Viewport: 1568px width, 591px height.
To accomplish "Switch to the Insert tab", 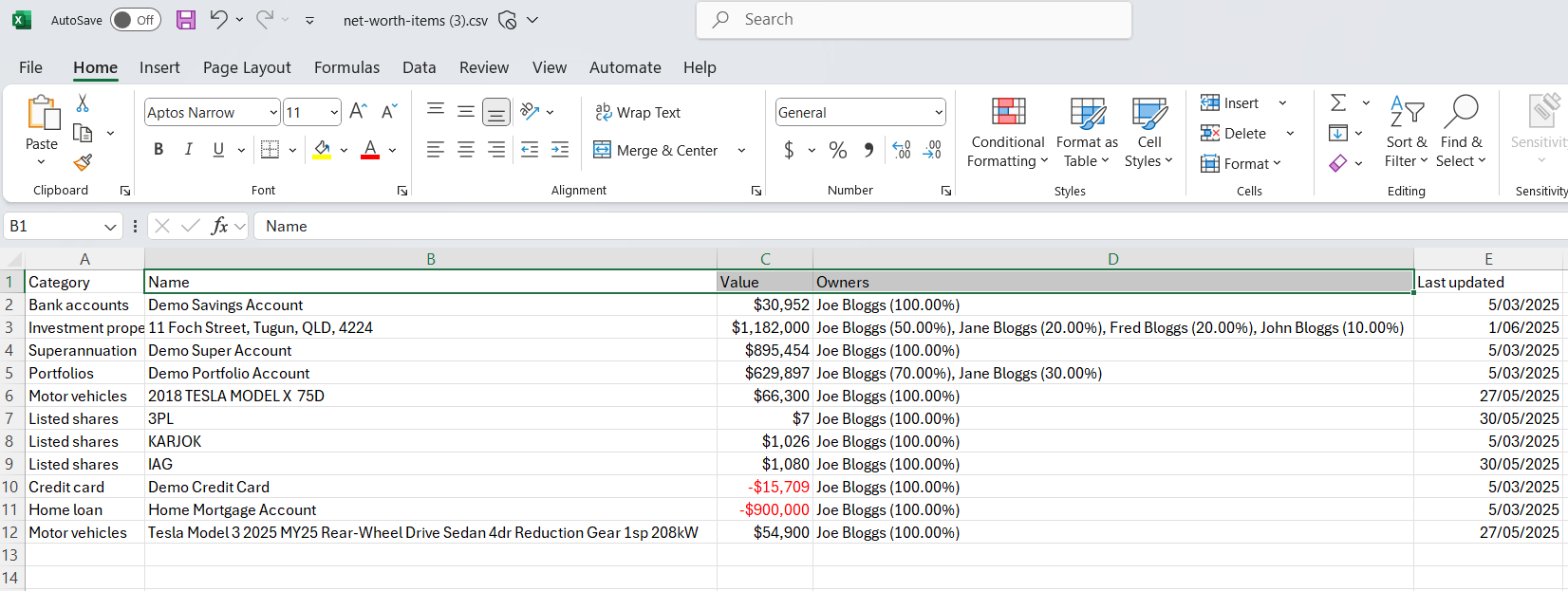I will (x=159, y=67).
